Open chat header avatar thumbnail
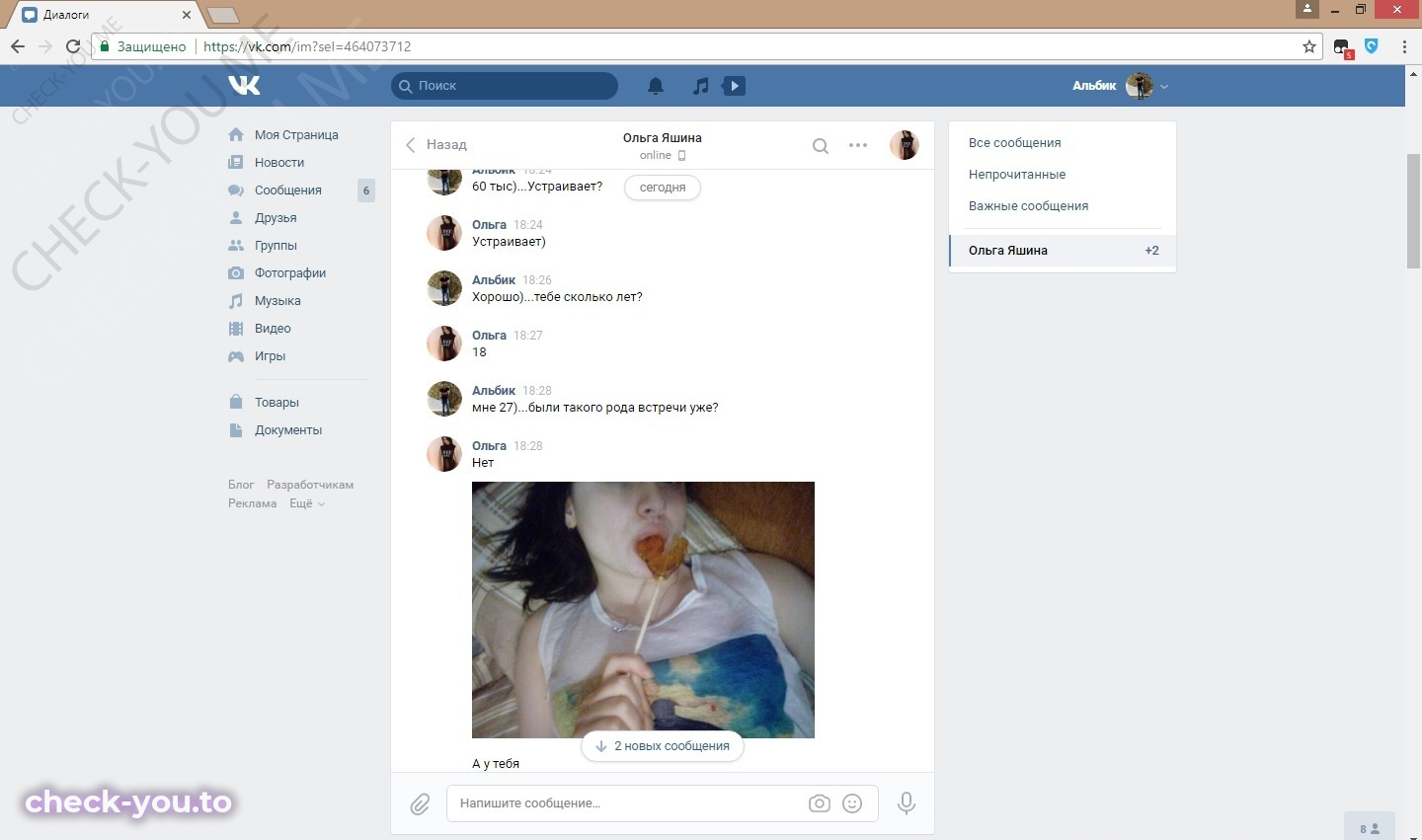The height and width of the screenshot is (840, 1422). pyautogui.click(x=905, y=145)
